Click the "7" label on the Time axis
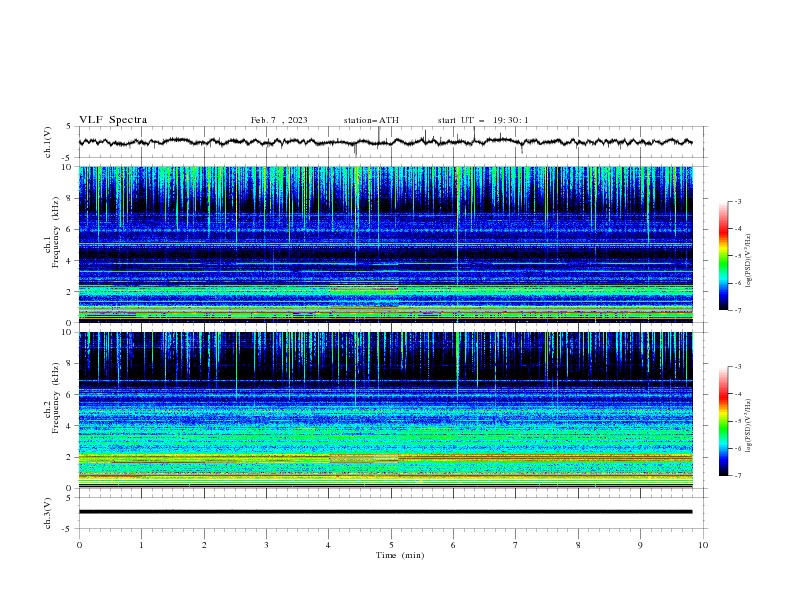 click(516, 545)
